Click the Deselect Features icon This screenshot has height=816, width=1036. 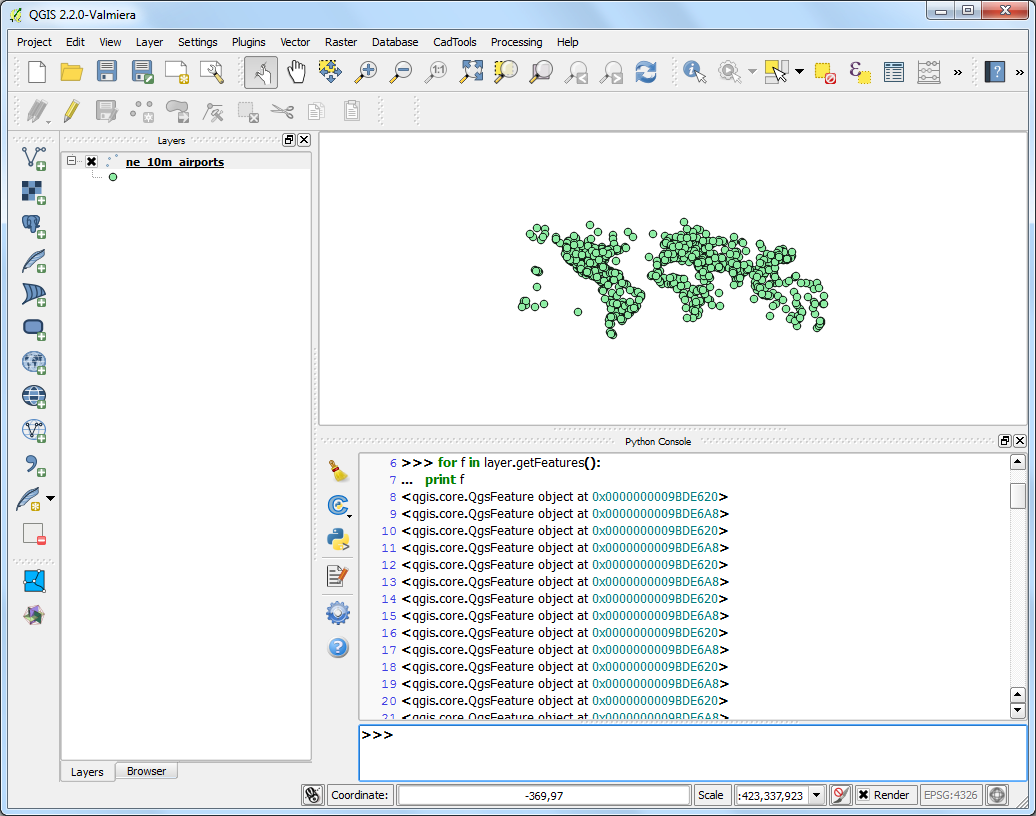coord(825,72)
